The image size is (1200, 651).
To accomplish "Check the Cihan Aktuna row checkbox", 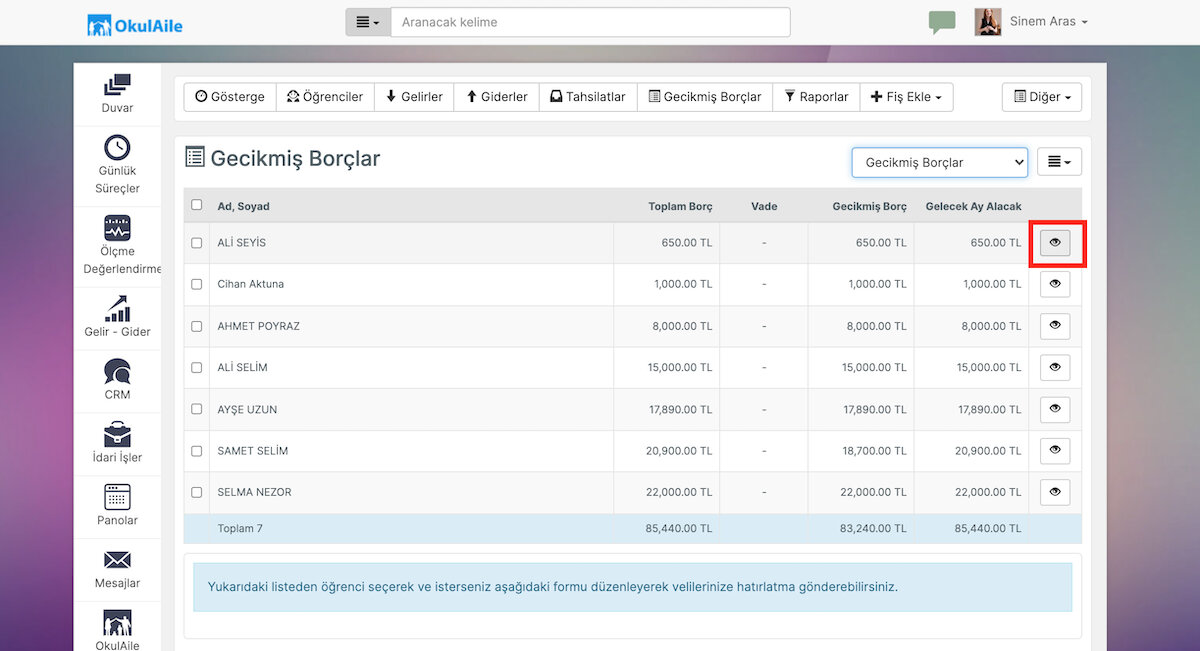I will (x=196, y=284).
